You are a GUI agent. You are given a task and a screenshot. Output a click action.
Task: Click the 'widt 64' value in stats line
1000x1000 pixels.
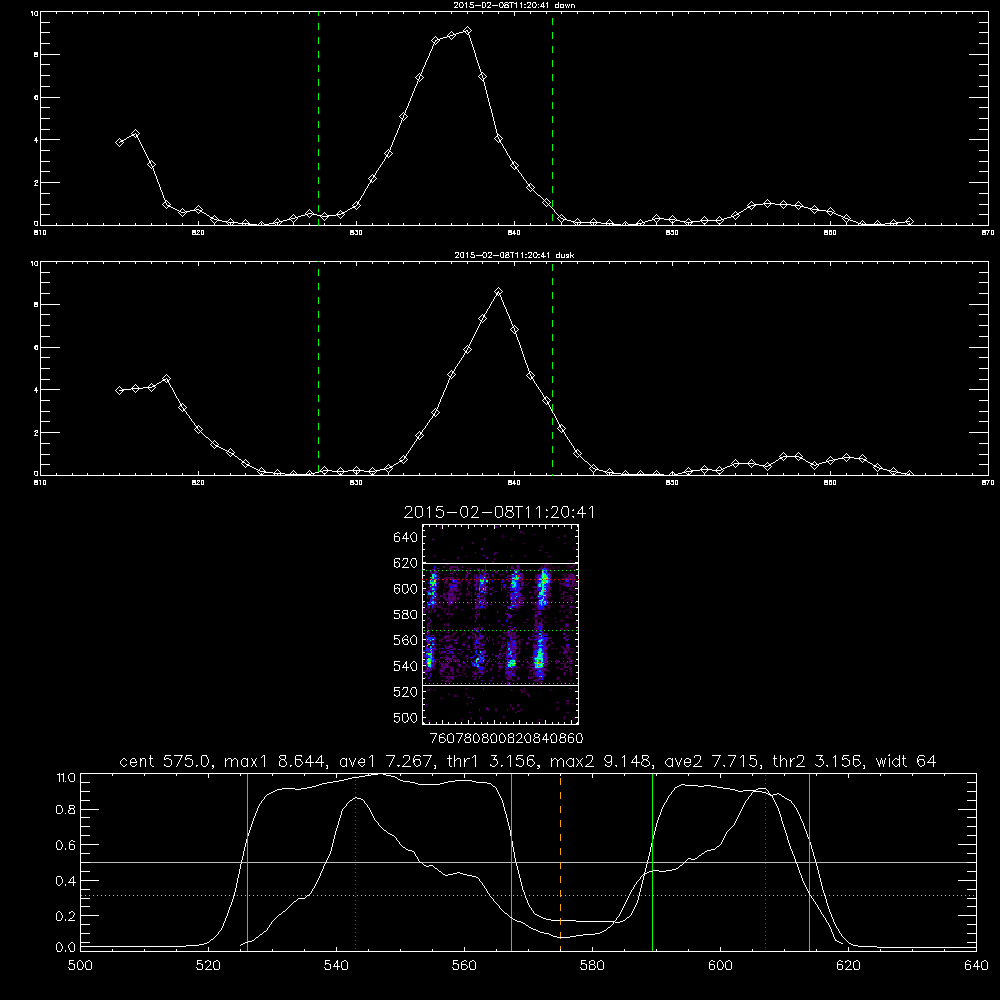point(906,761)
